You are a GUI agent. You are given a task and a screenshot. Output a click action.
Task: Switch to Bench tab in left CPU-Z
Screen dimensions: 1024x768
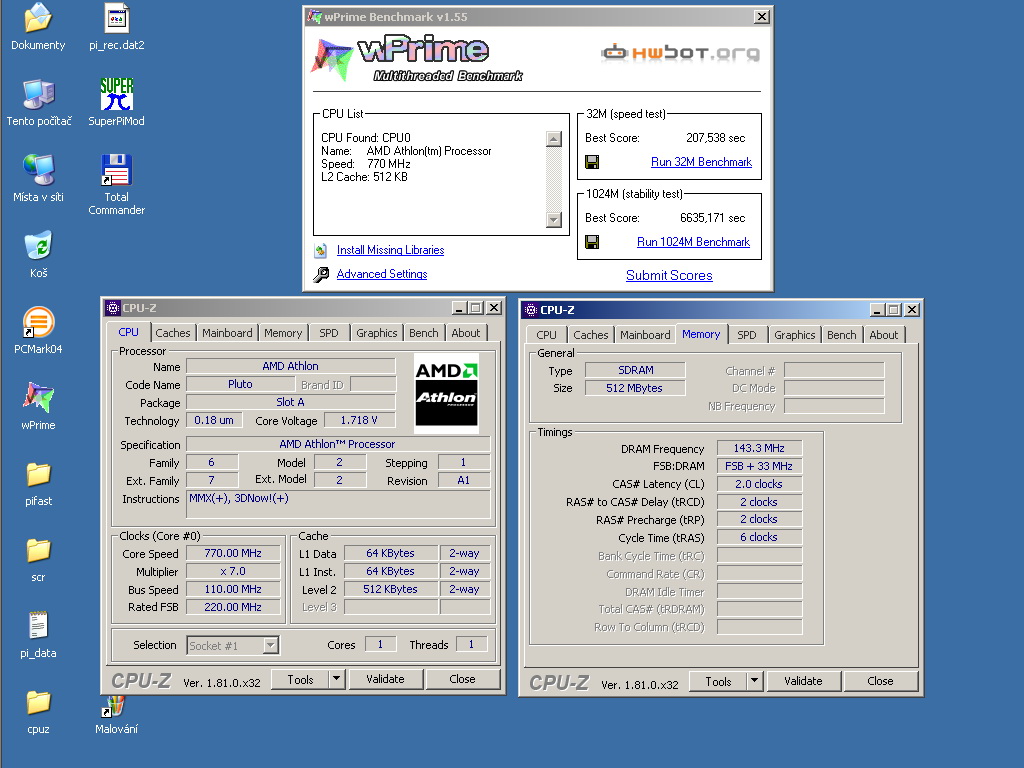pos(423,333)
